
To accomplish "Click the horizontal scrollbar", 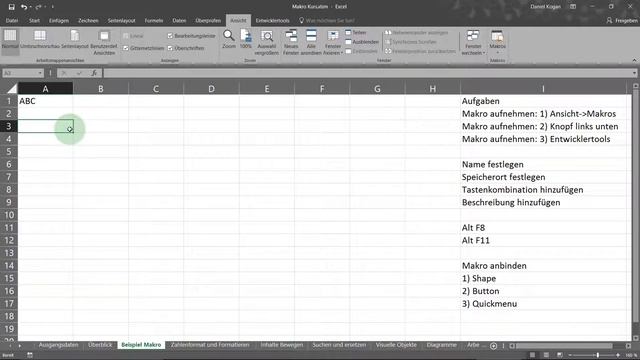I will [x=564, y=346].
